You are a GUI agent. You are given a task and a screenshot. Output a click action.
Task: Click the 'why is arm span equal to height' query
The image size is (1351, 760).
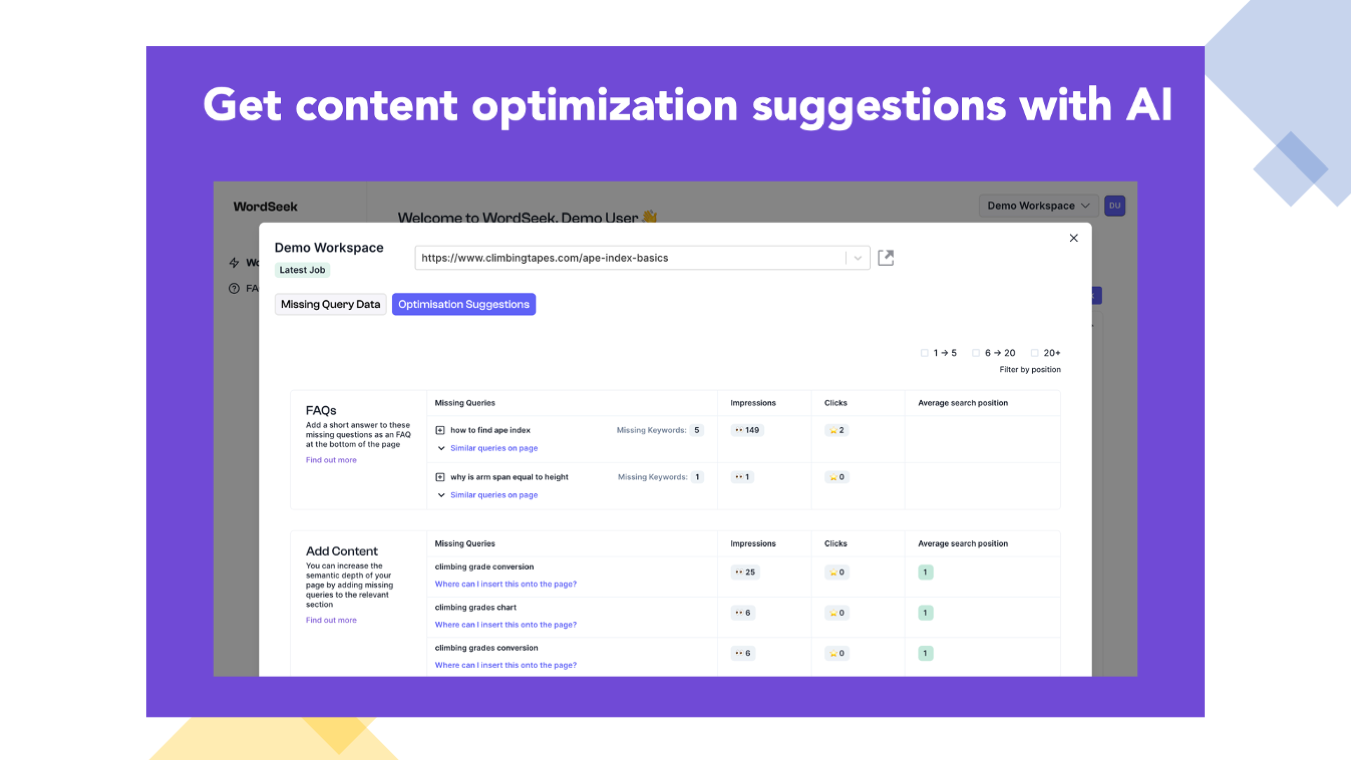[509, 477]
